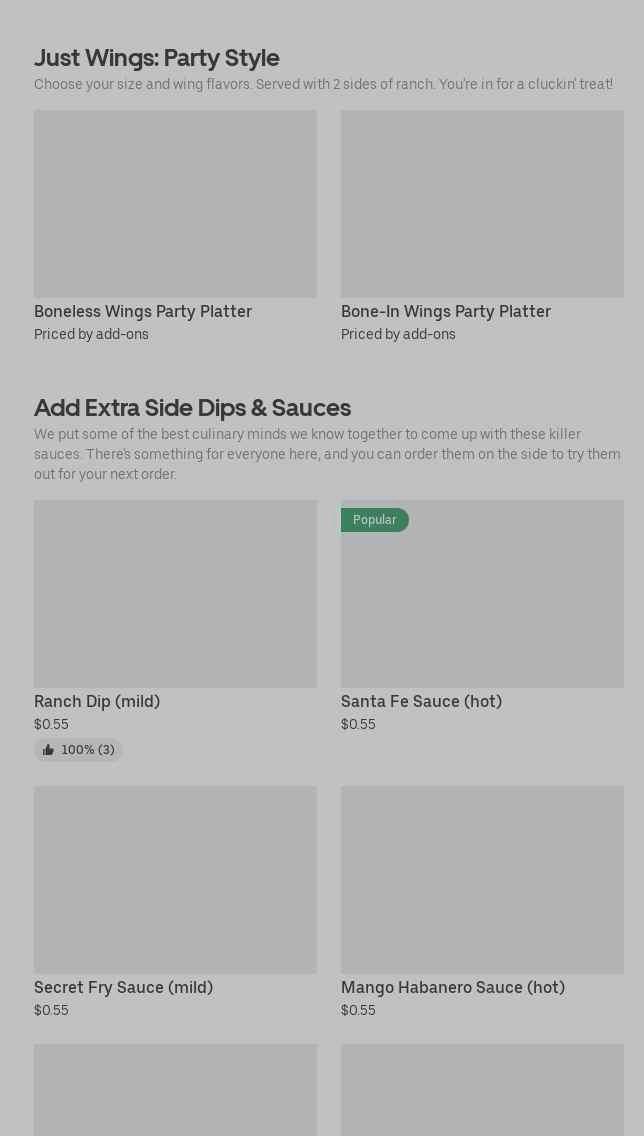
Task: Click the "Add Extra Side Dips & Sauces" heading
Action: 192,407
